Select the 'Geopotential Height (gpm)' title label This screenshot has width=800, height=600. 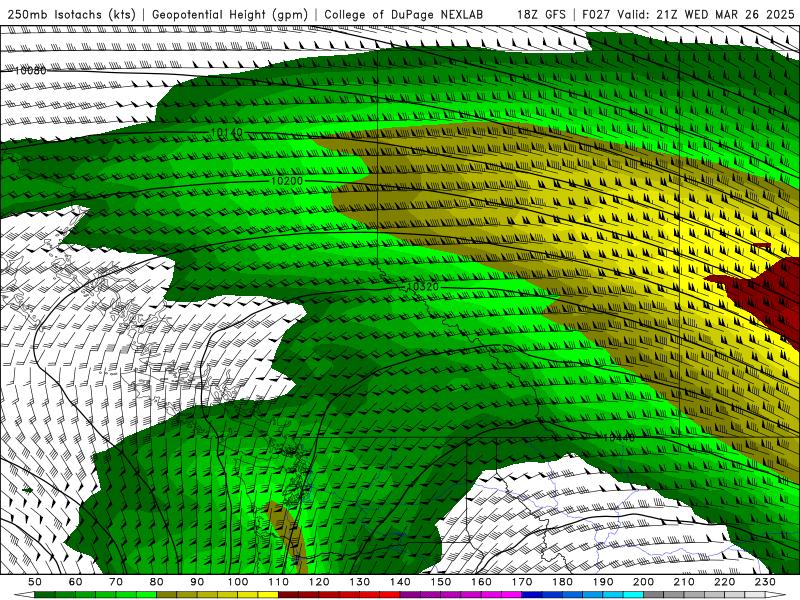[x=230, y=15]
